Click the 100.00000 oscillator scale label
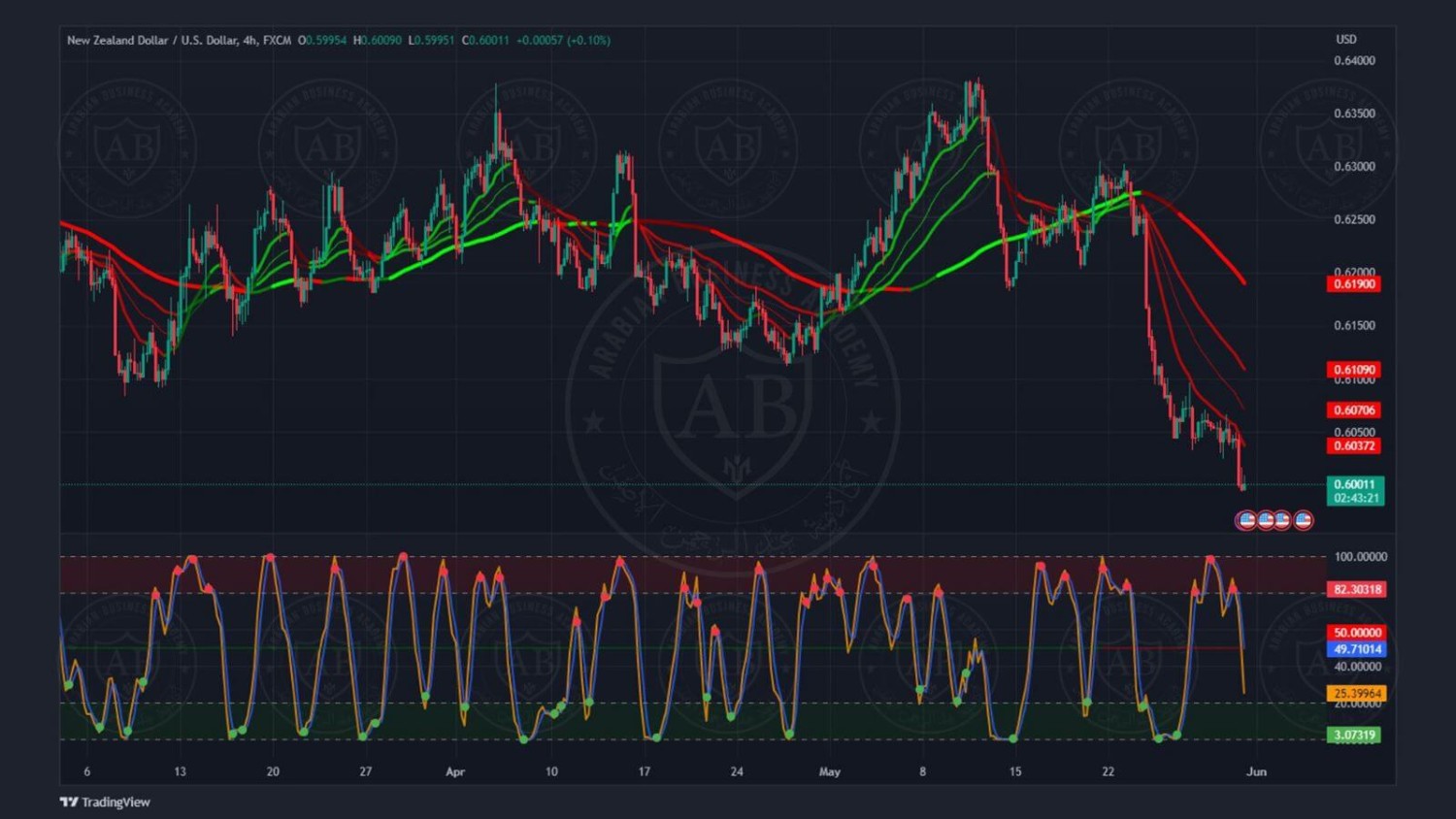This screenshot has height=819, width=1456. pyautogui.click(x=1360, y=557)
